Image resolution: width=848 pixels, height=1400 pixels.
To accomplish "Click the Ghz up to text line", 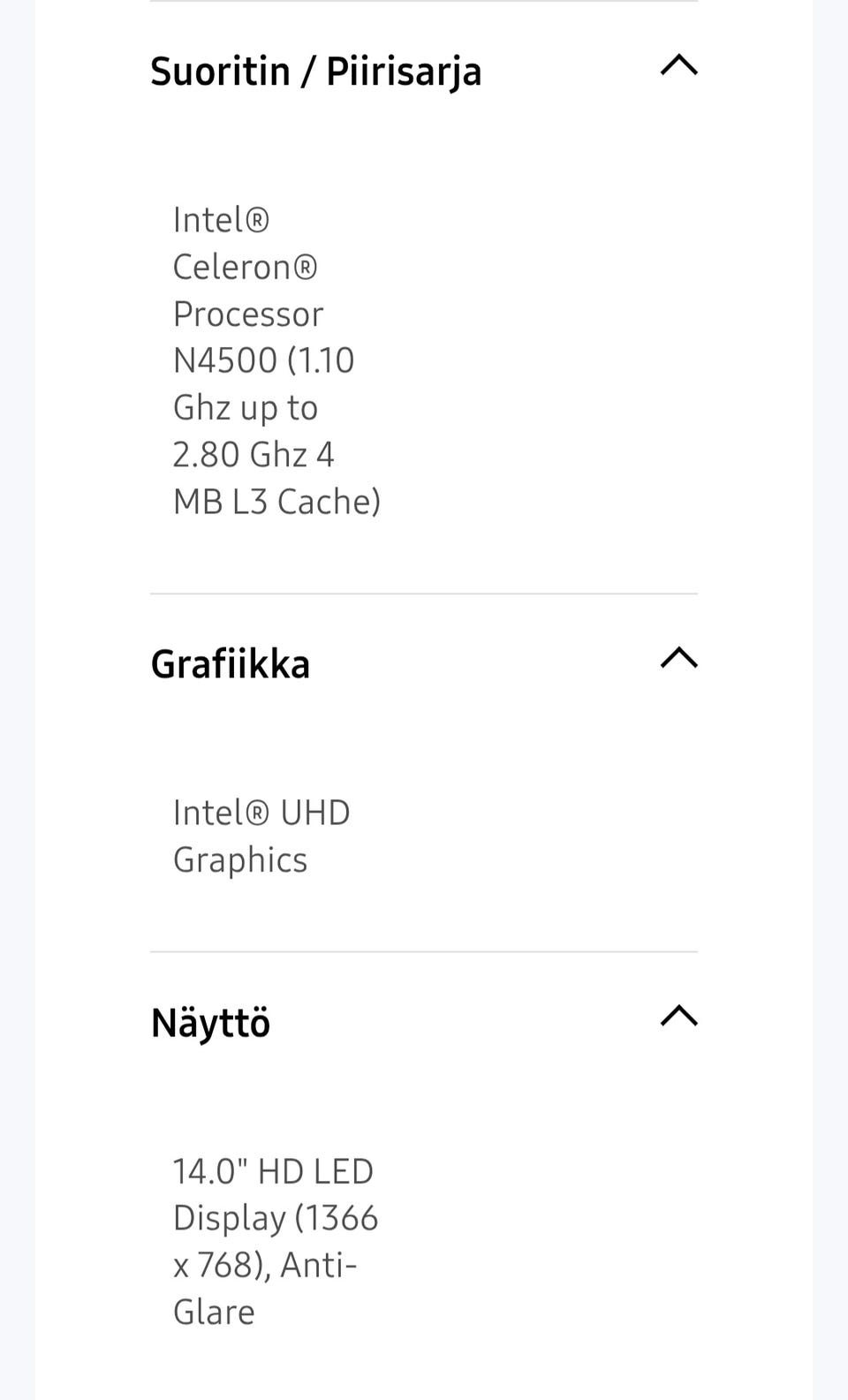I will point(245,407).
